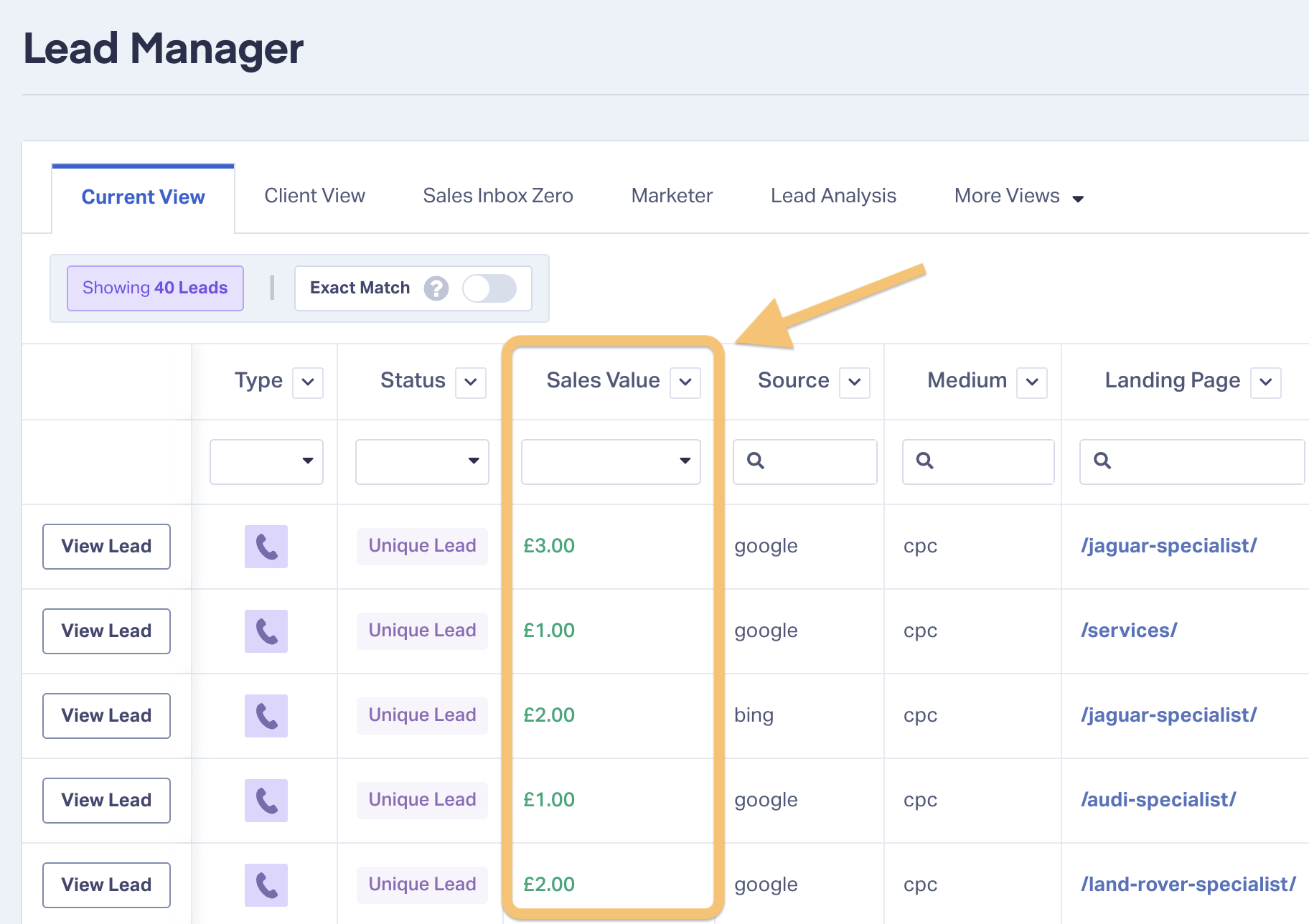Click the phone icon in the /audi-specialist/ row

[x=266, y=801]
